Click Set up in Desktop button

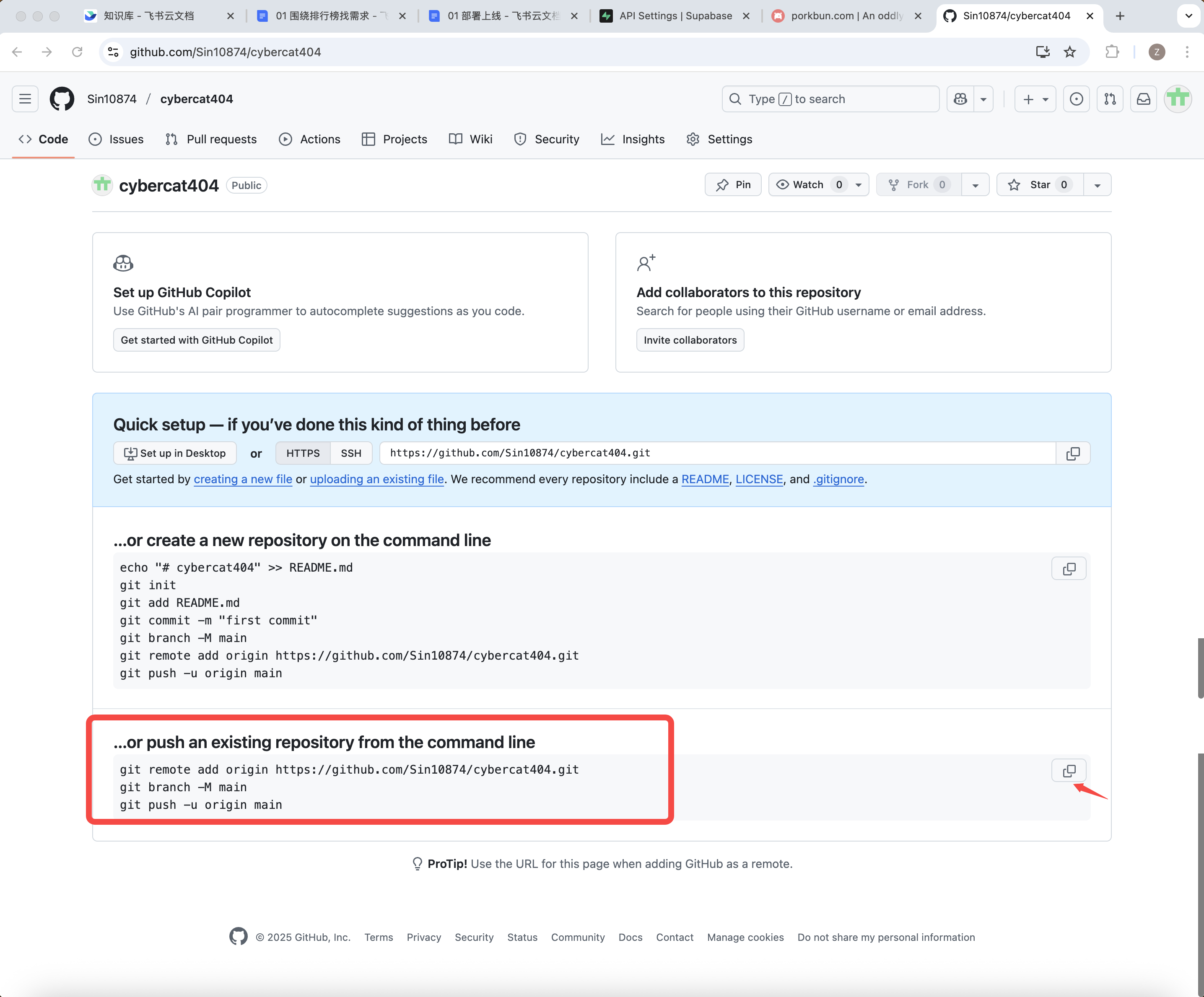coord(175,453)
